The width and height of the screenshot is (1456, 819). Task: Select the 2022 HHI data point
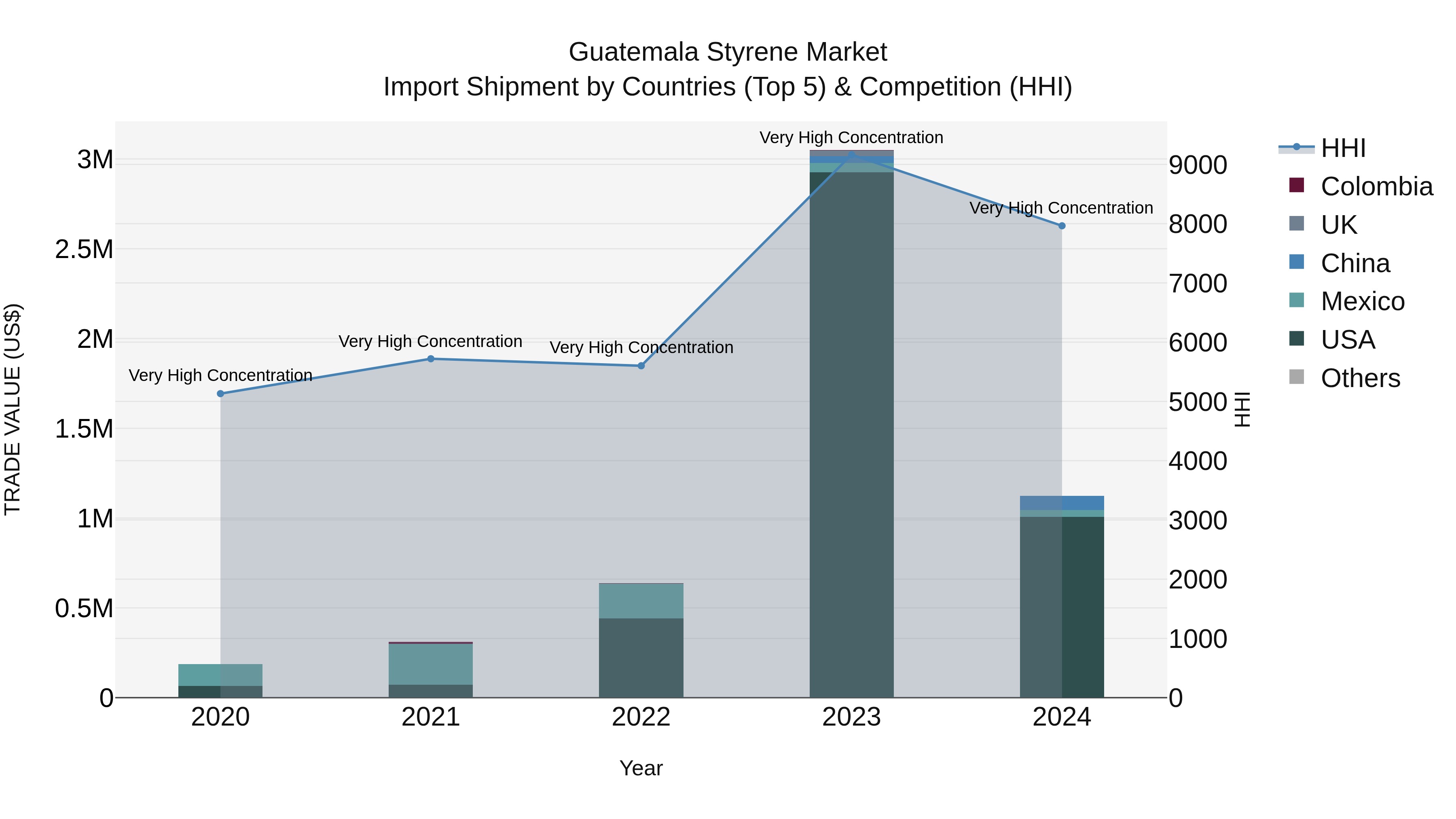point(641,366)
